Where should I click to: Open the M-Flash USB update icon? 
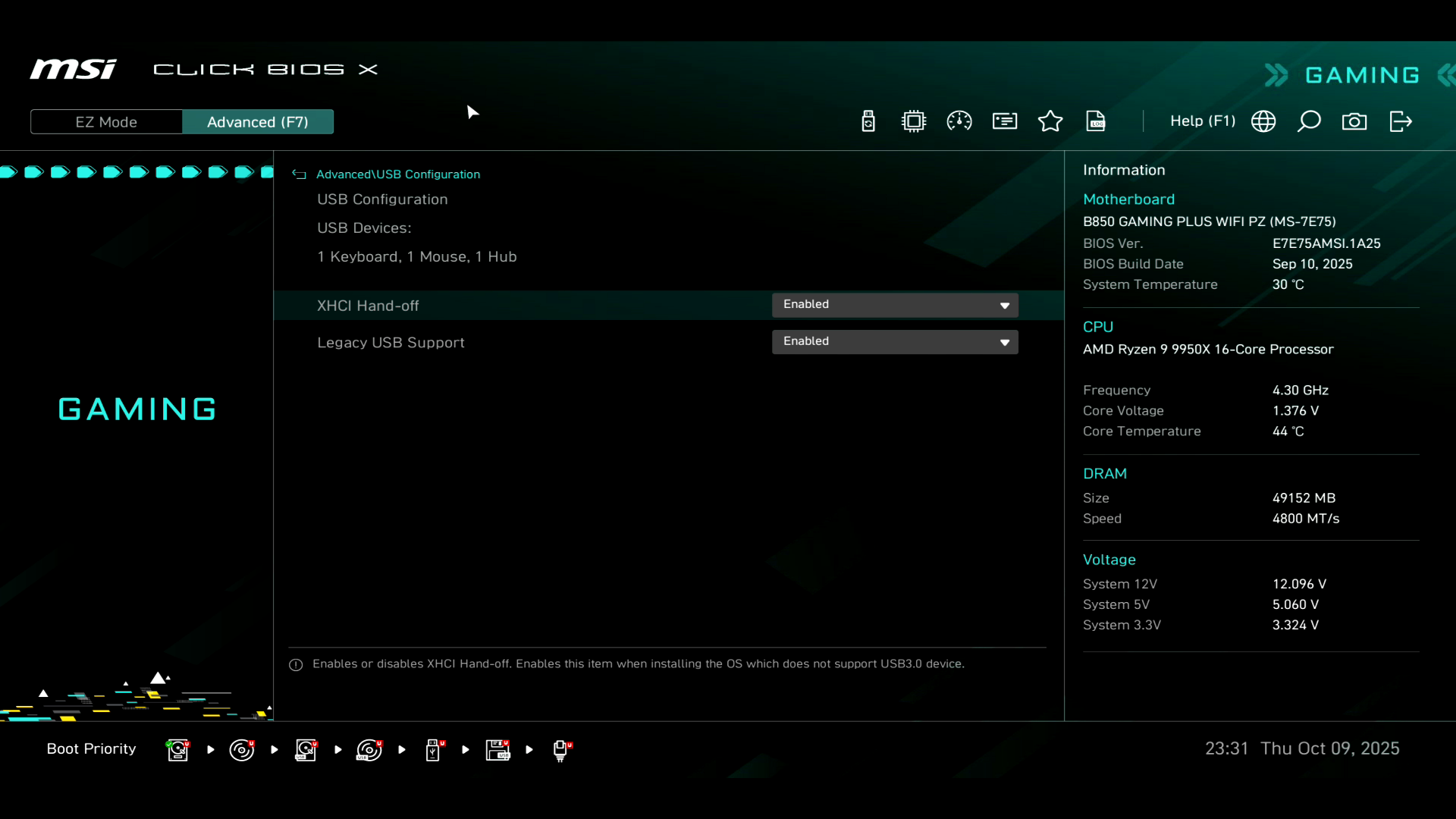click(x=868, y=121)
